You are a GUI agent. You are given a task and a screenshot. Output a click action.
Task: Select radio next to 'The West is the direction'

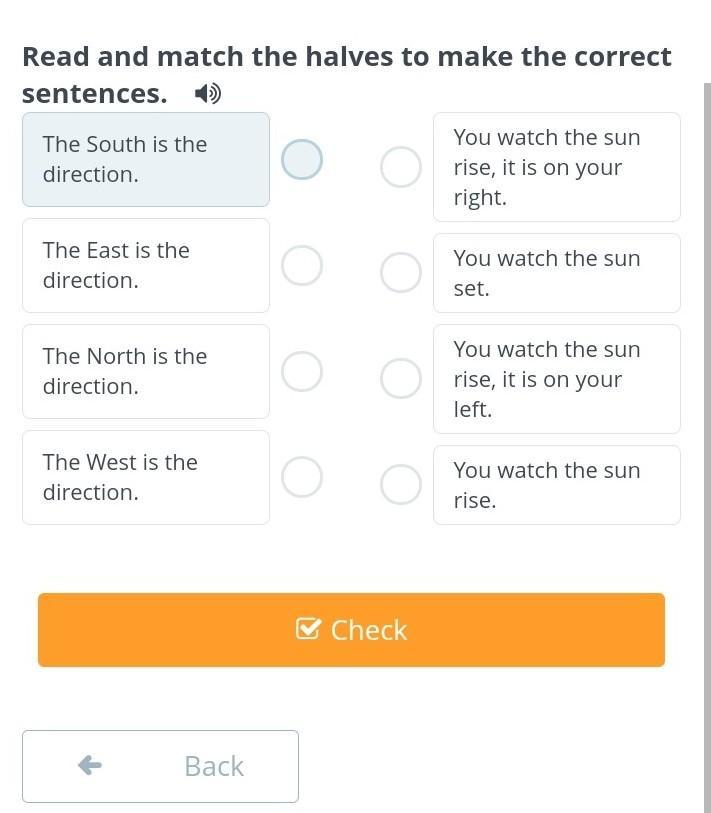302,477
